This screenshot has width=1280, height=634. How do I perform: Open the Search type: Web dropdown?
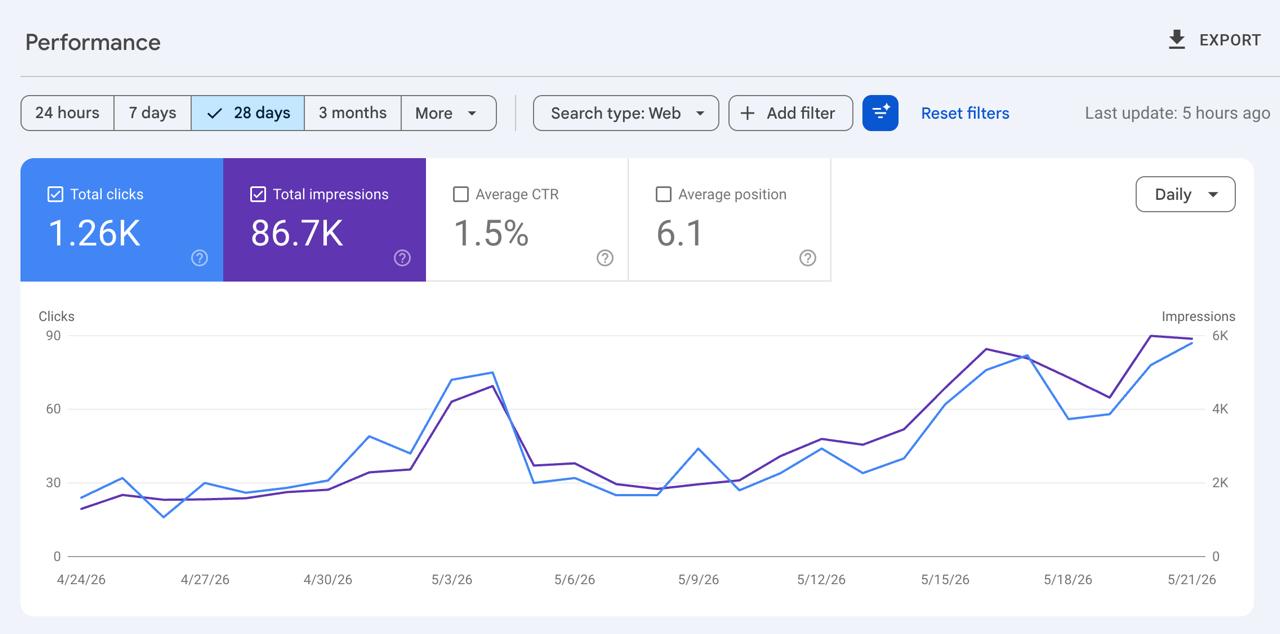626,113
